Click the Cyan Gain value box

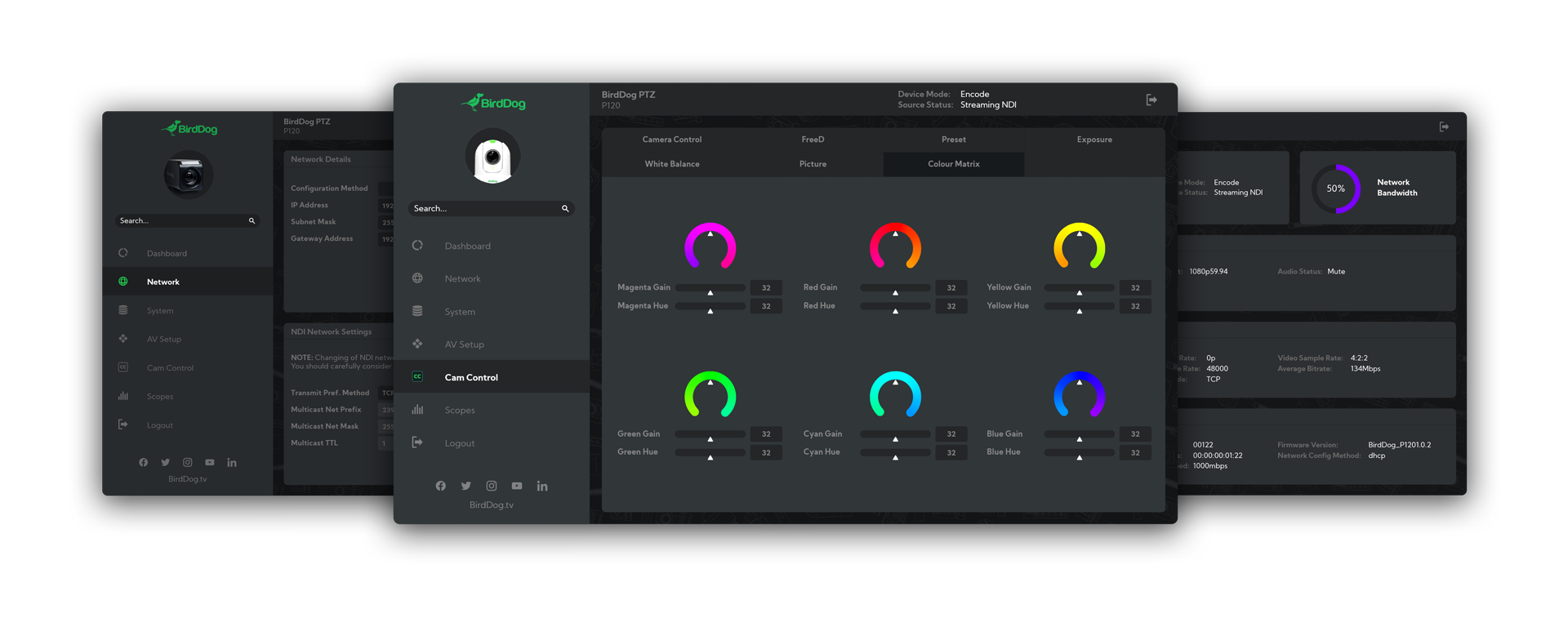[951, 433]
